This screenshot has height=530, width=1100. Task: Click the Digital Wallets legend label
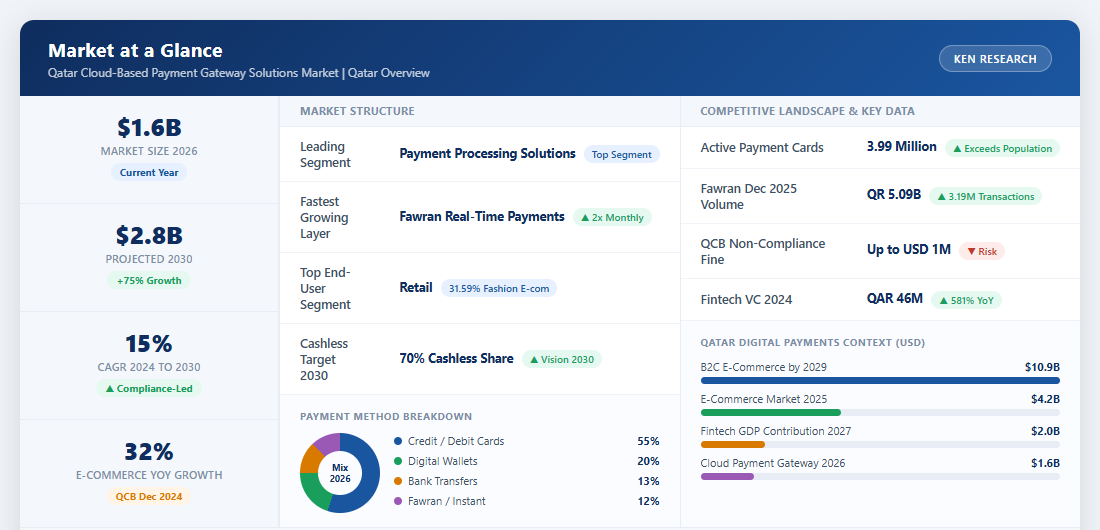pyautogui.click(x=443, y=461)
